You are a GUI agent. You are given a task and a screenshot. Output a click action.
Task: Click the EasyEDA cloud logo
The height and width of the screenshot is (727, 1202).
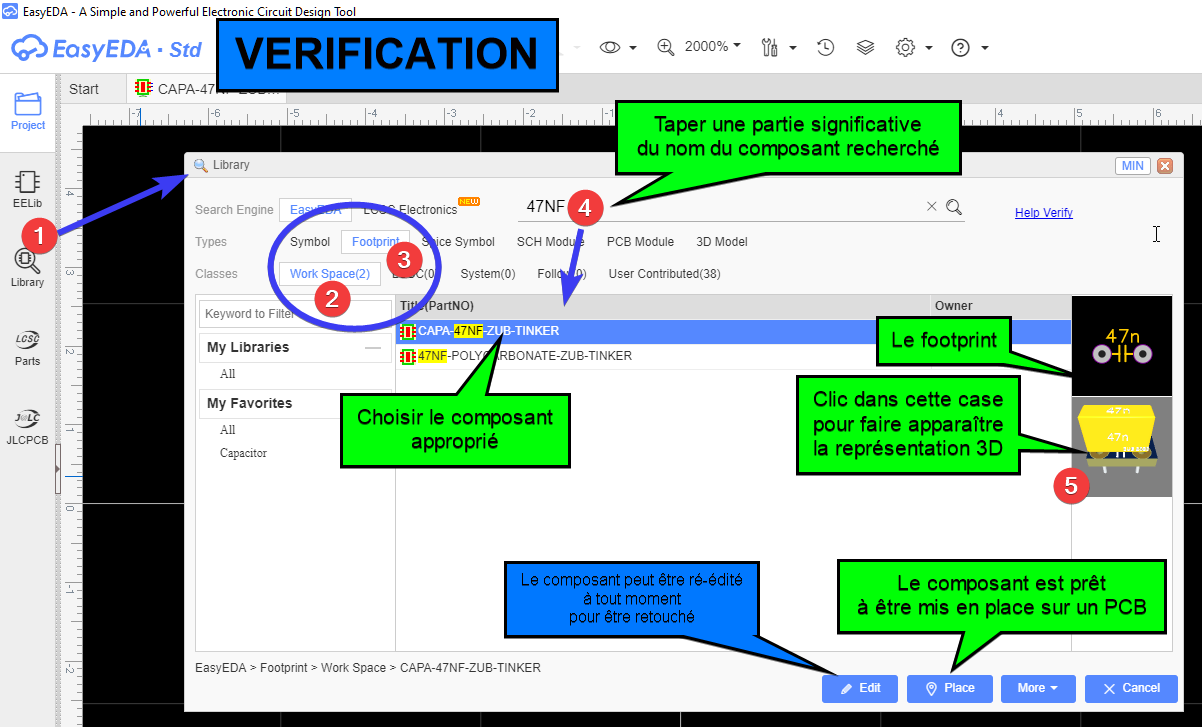click(30, 47)
